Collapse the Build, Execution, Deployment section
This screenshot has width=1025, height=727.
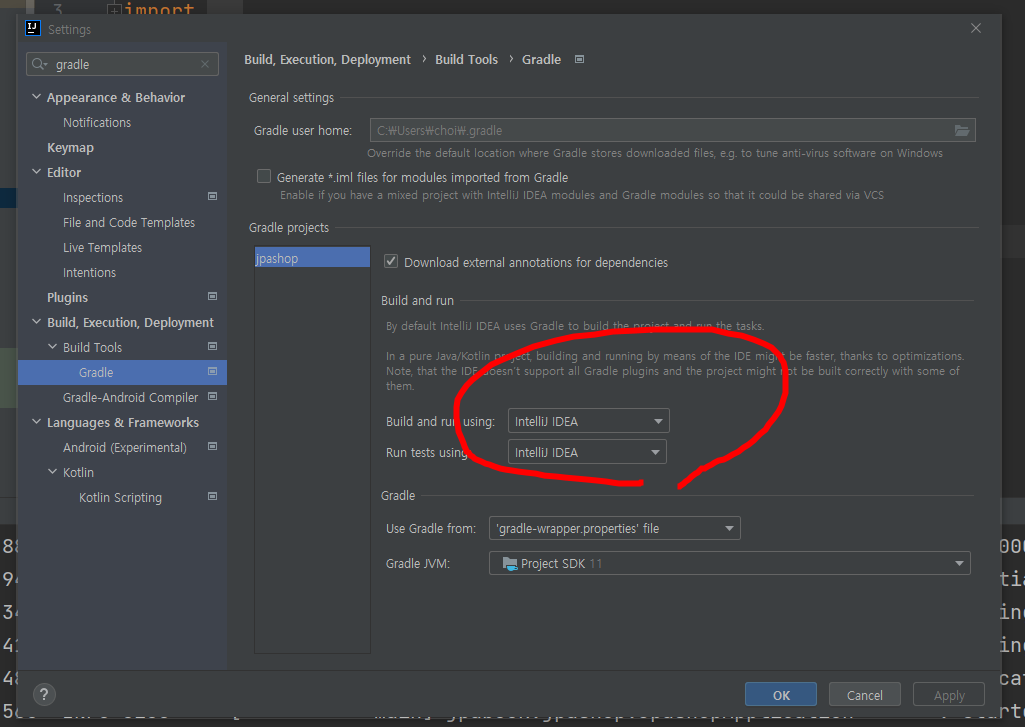tap(37, 322)
